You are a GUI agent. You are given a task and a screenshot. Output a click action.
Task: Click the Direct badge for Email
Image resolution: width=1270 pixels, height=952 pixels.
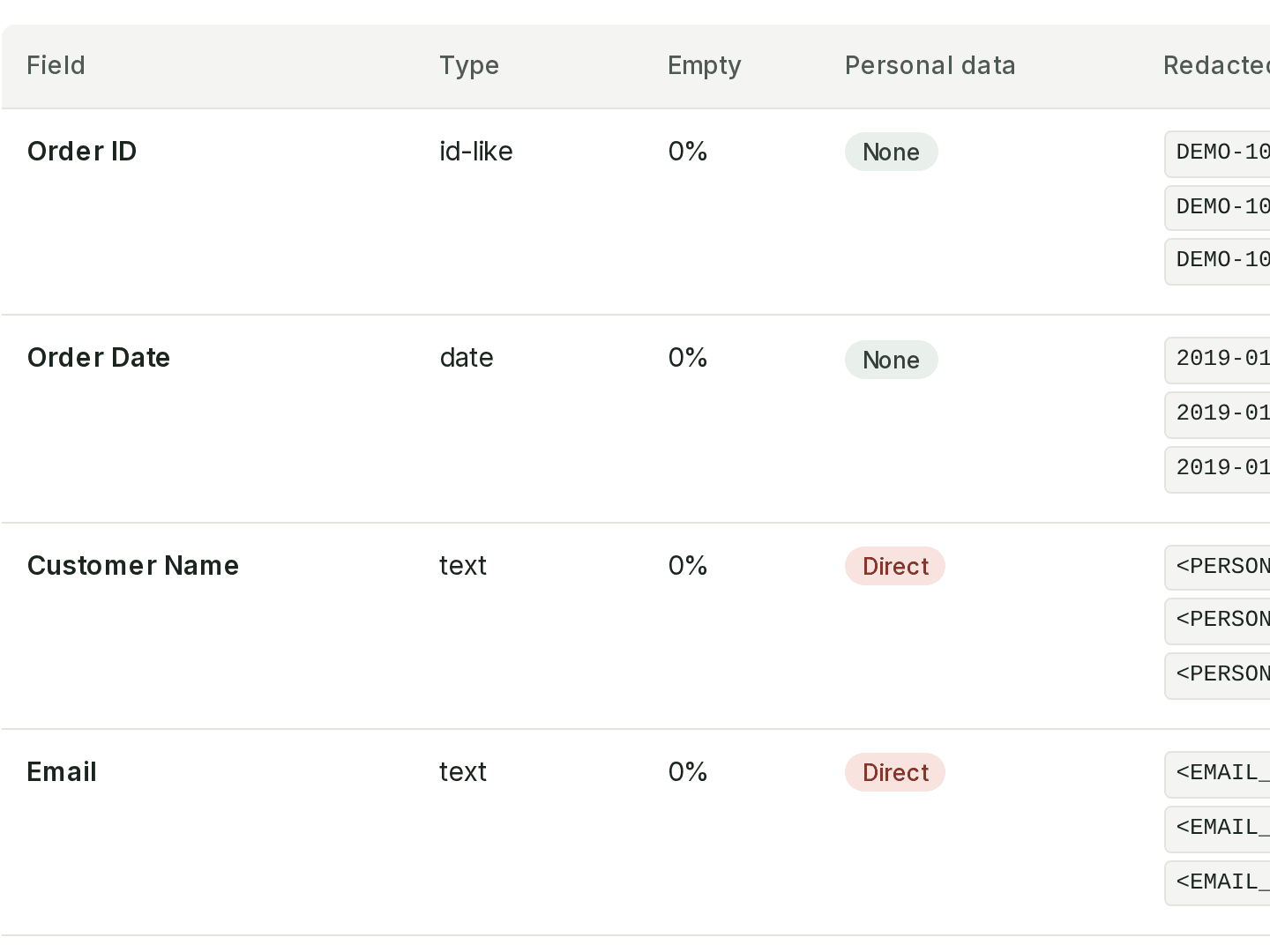(x=895, y=772)
